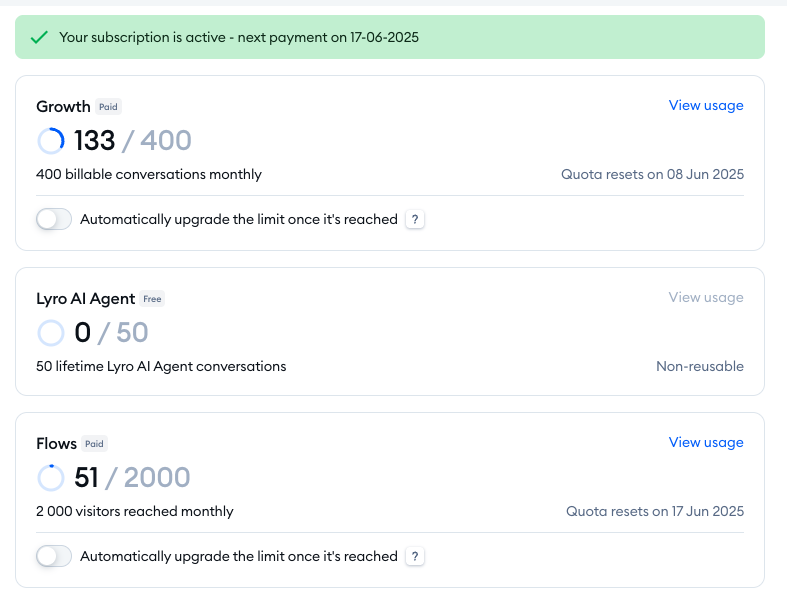Click the 'Non-reusable' label
Screen dimensions: 787x607
[x=700, y=367]
